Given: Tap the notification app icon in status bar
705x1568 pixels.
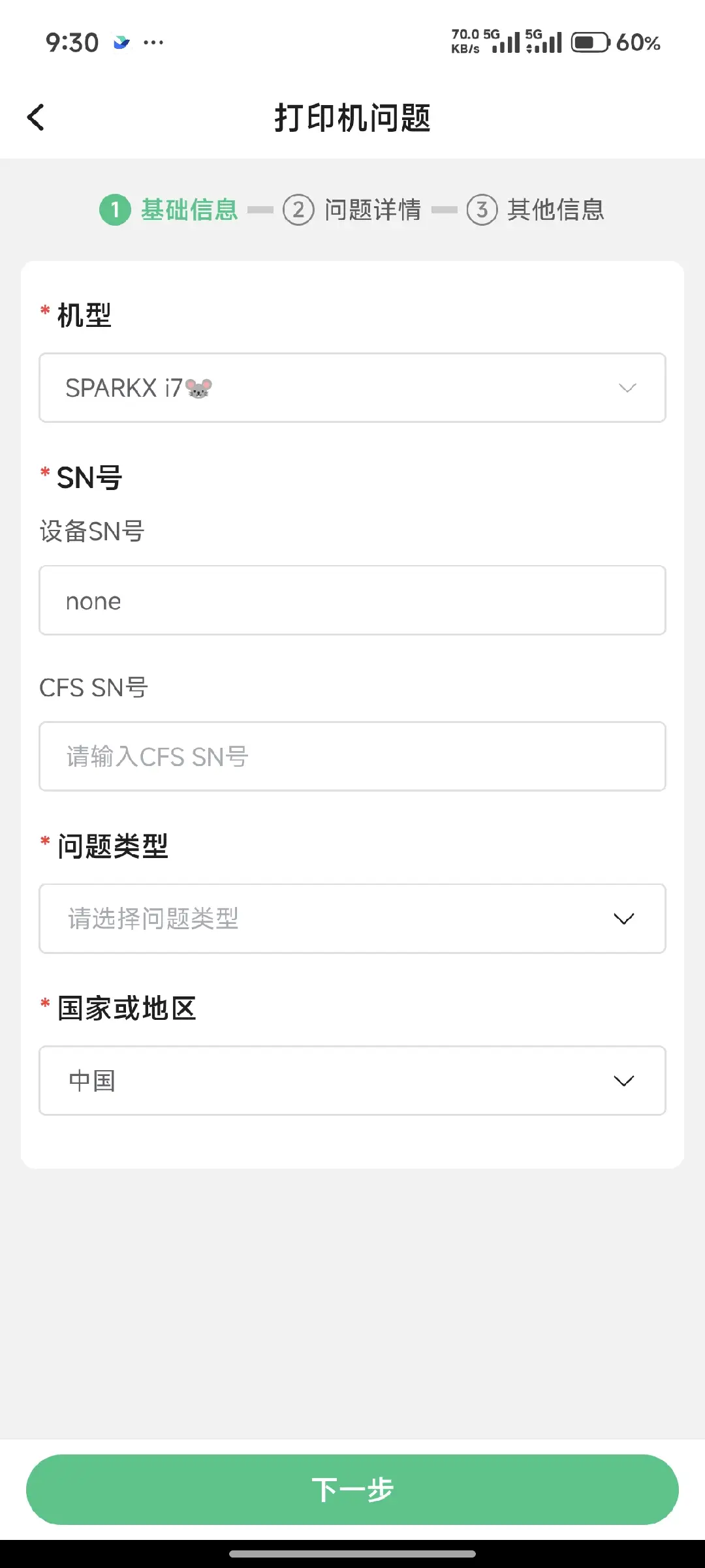Looking at the screenshot, I should click(121, 43).
